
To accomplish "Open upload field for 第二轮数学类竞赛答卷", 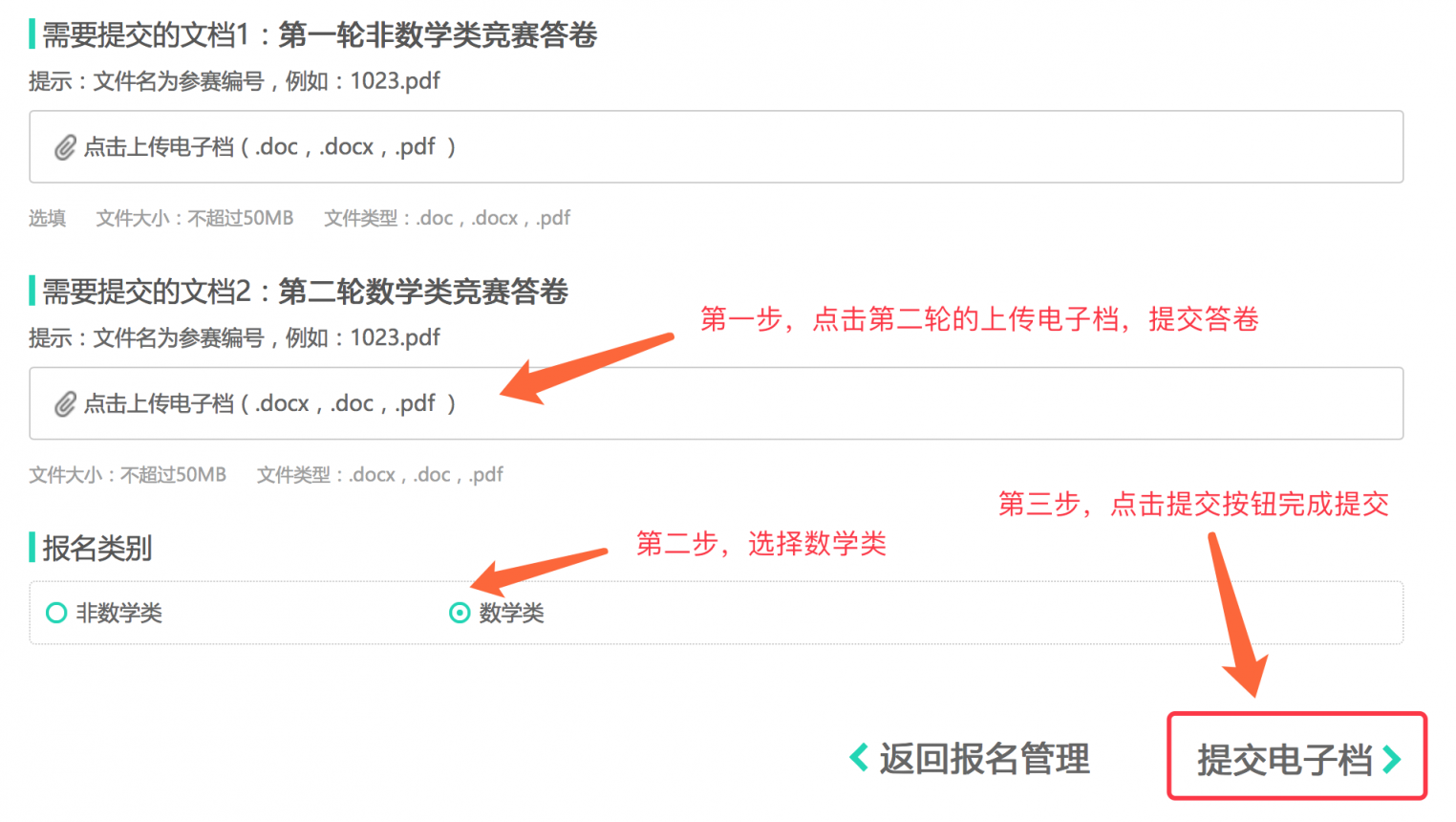I will [716, 403].
